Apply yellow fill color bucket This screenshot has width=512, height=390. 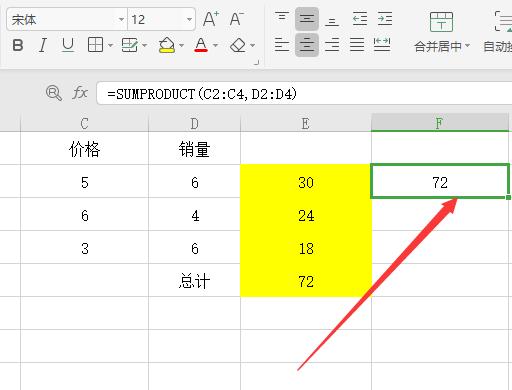[167, 45]
